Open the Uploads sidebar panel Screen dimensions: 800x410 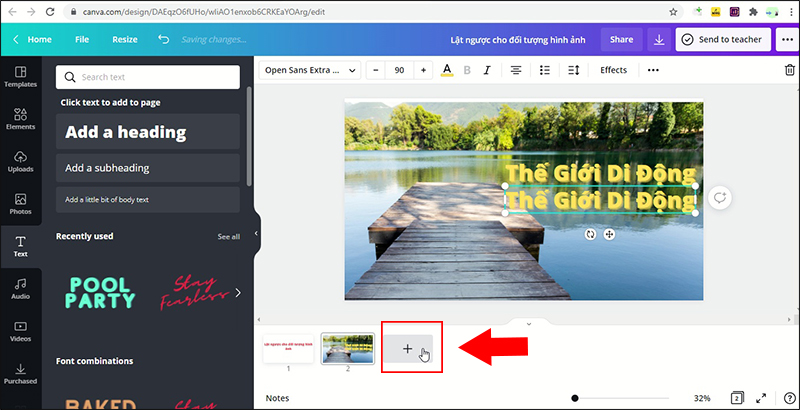(x=20, y=162)
